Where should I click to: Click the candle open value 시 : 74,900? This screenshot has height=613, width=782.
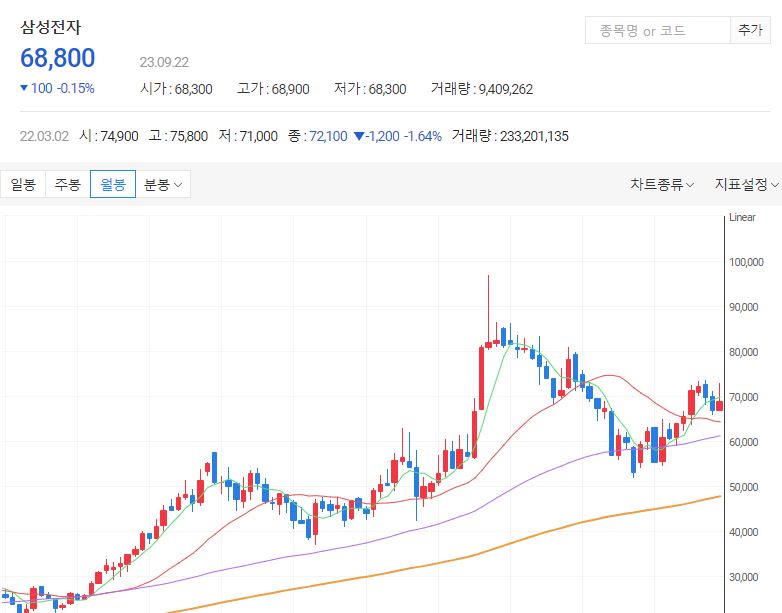pyautogui.click(x=109, y=136)
